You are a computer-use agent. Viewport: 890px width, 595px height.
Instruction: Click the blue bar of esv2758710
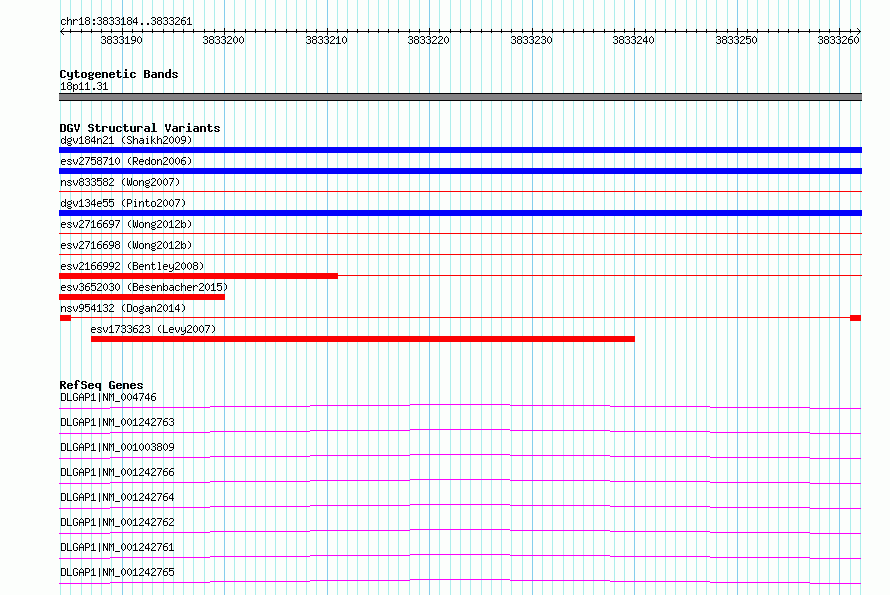pyautogui.click(x=460, y=171)
